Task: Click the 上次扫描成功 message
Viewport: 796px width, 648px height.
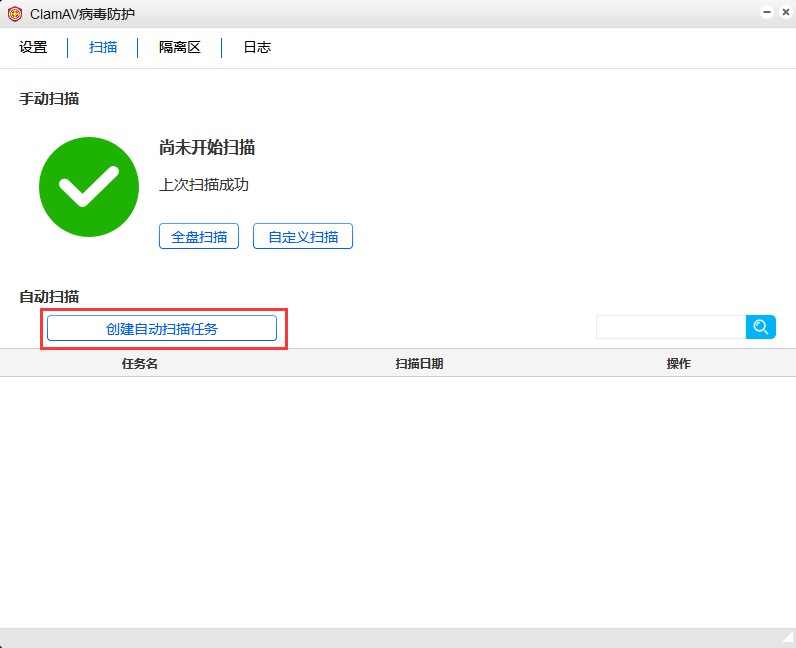Action: 204,185
